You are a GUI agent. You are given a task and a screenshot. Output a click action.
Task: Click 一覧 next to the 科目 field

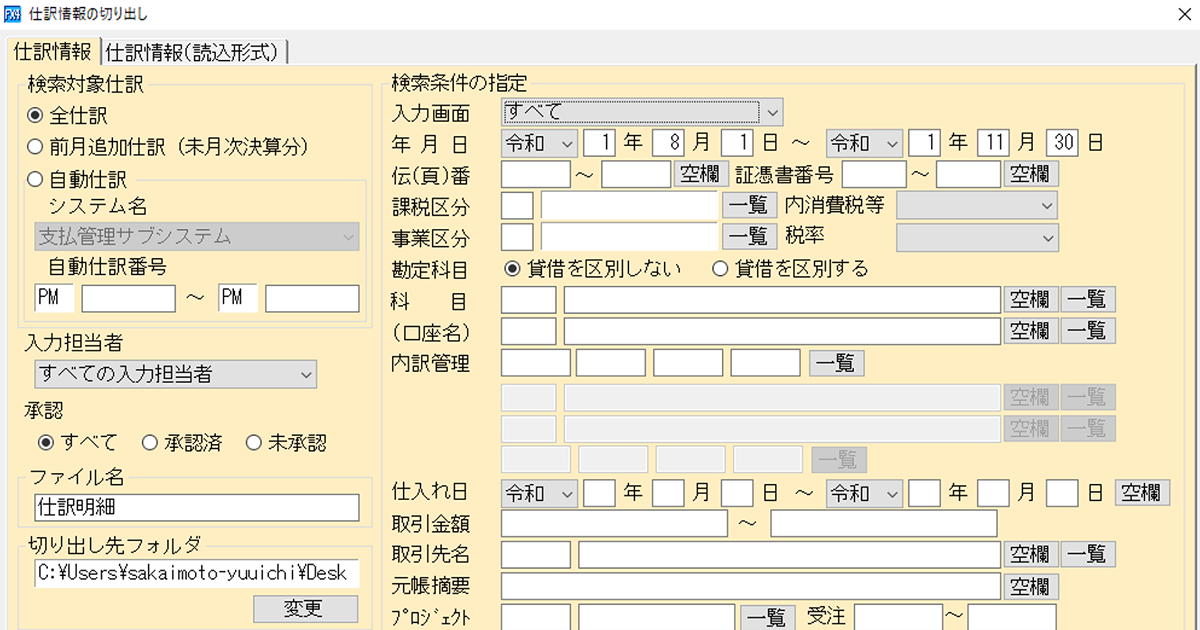[x=1088, y=299]
